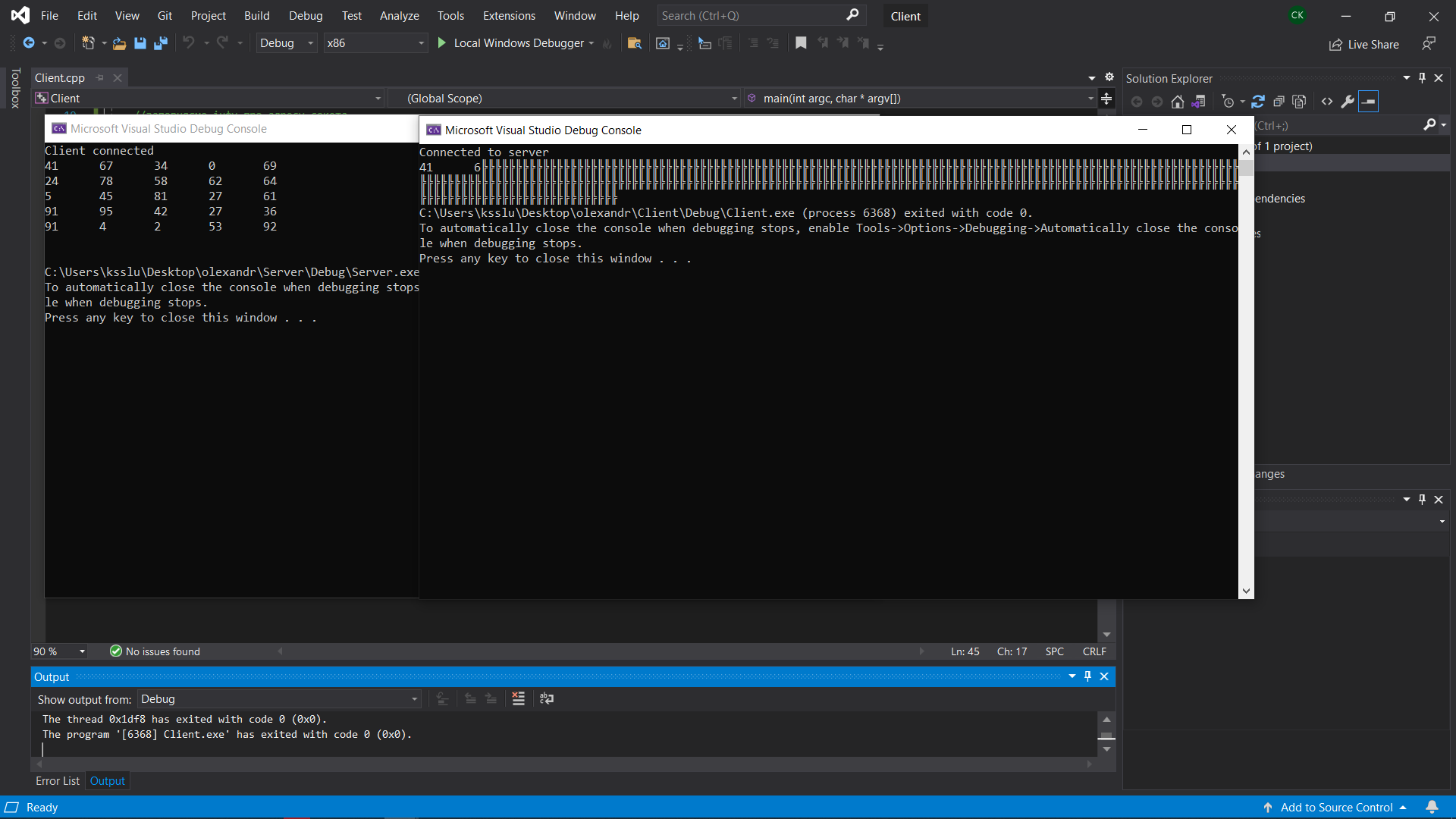Select the Output tab at bottom
Viewport: 1456px width, 819px height.
point(108,781)
